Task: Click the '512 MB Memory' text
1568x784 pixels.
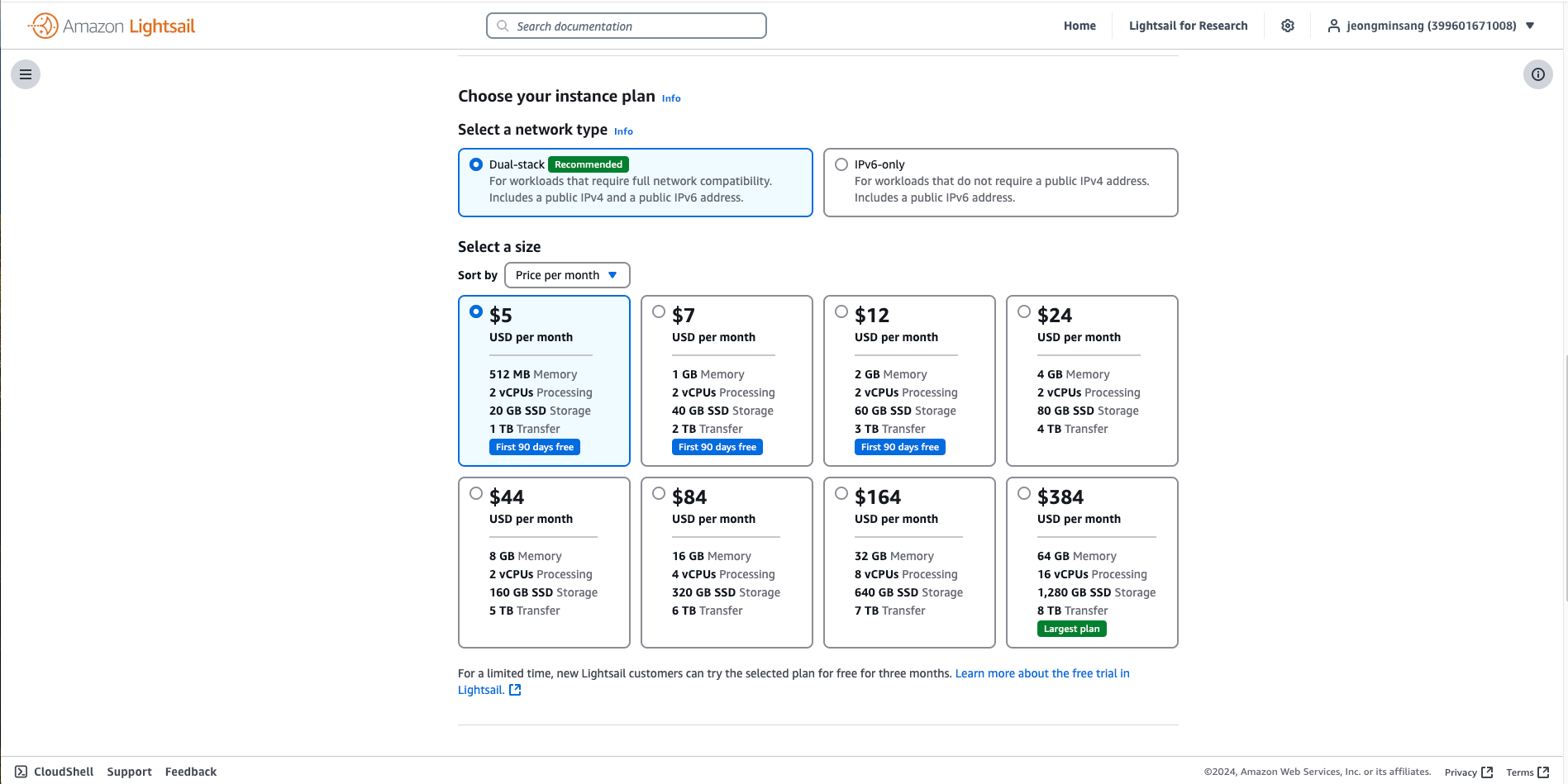Action: click(x=533, y=374)
